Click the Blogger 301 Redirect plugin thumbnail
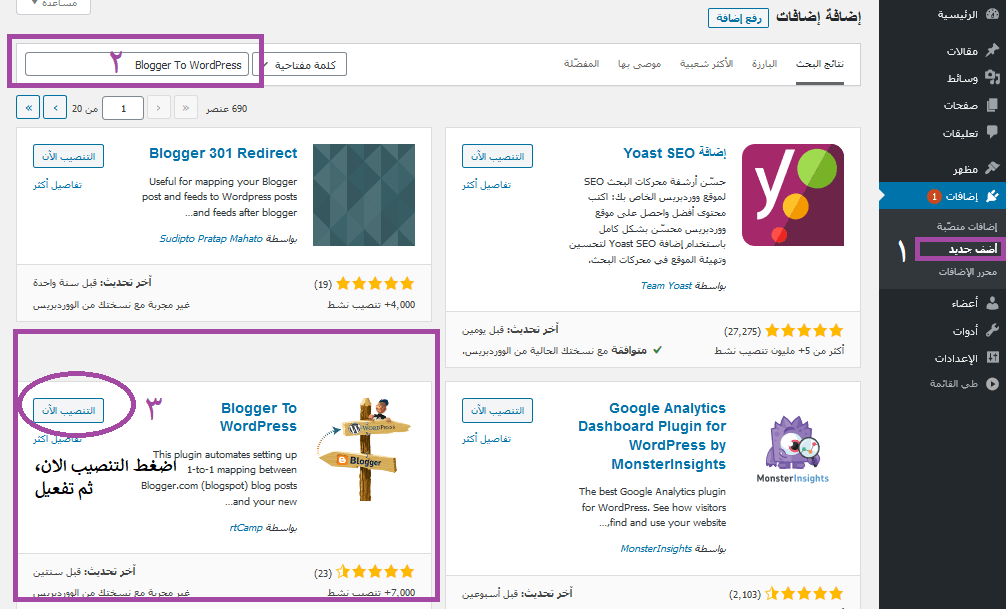The height and width of the screenshot is (609, 1006). pos(364,194)
